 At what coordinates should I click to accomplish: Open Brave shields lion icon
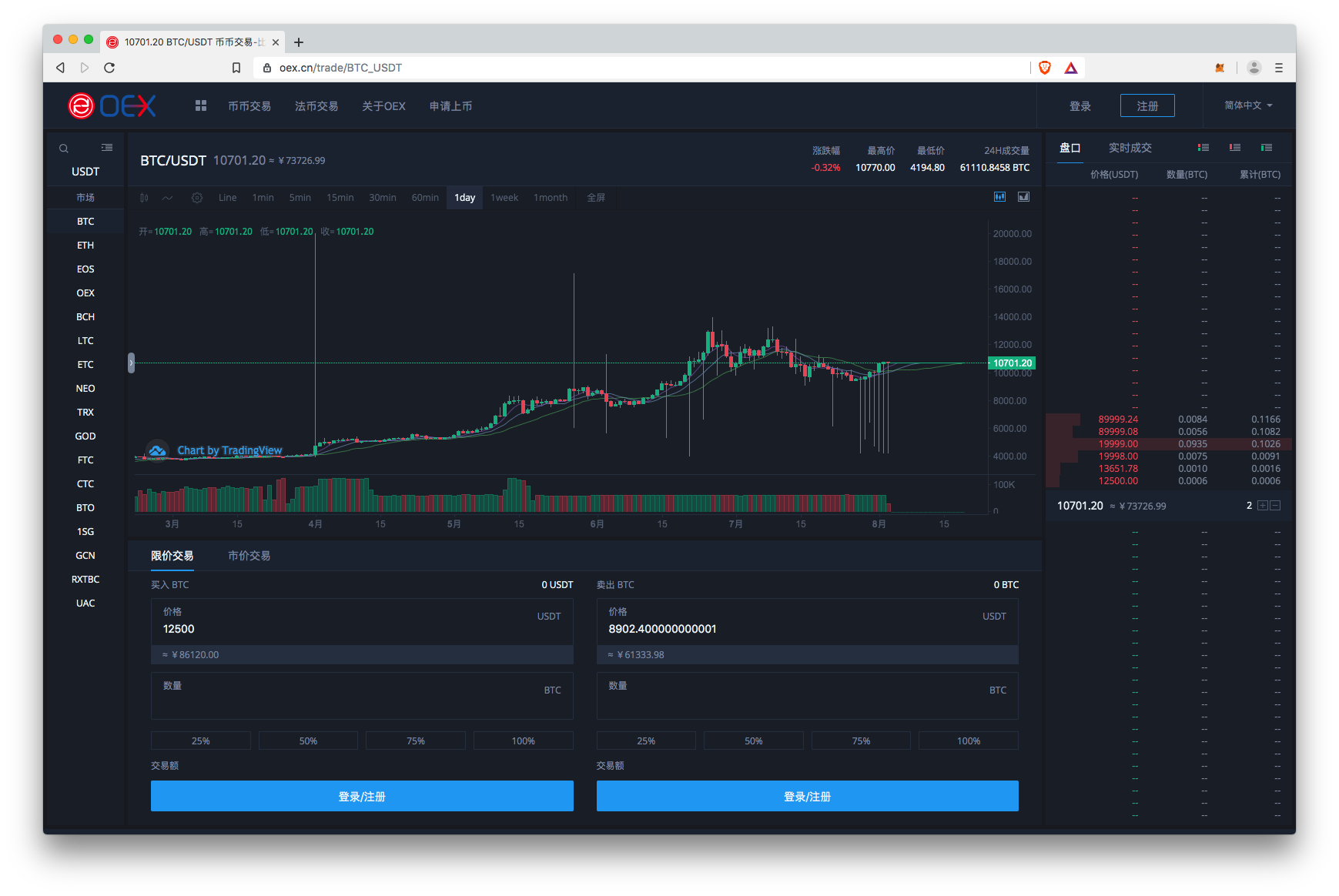(x=1045, y=68)
